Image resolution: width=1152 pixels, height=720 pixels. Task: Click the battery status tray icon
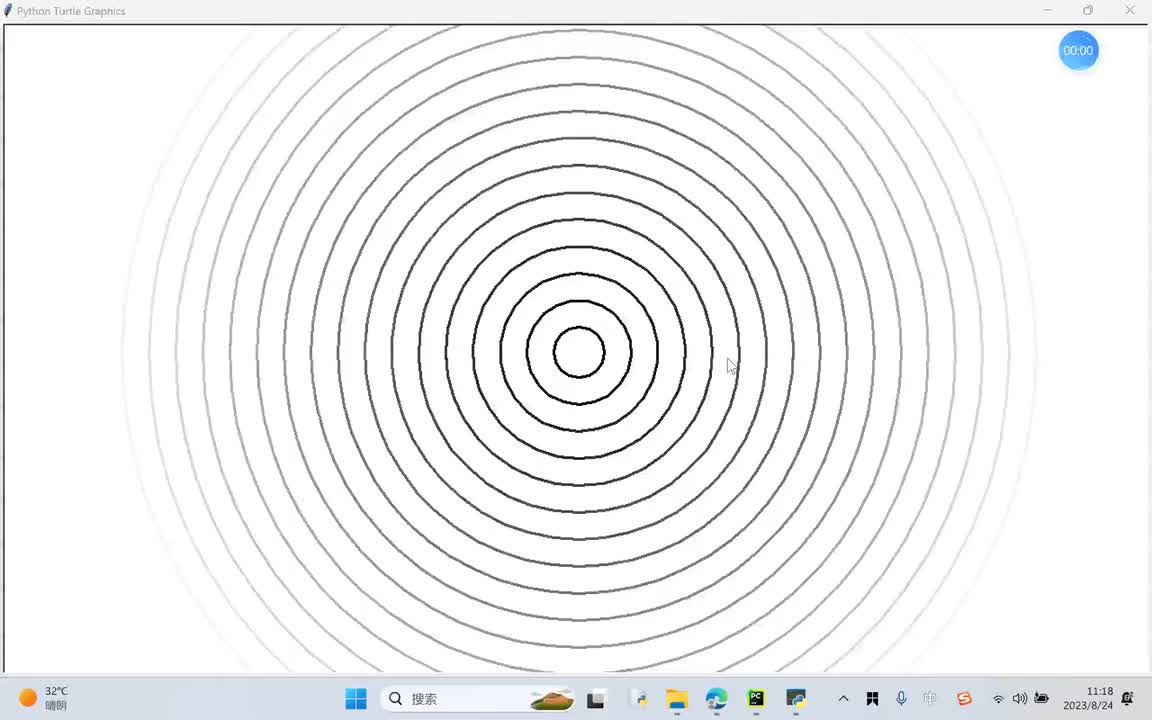(x=1041, y=699)
